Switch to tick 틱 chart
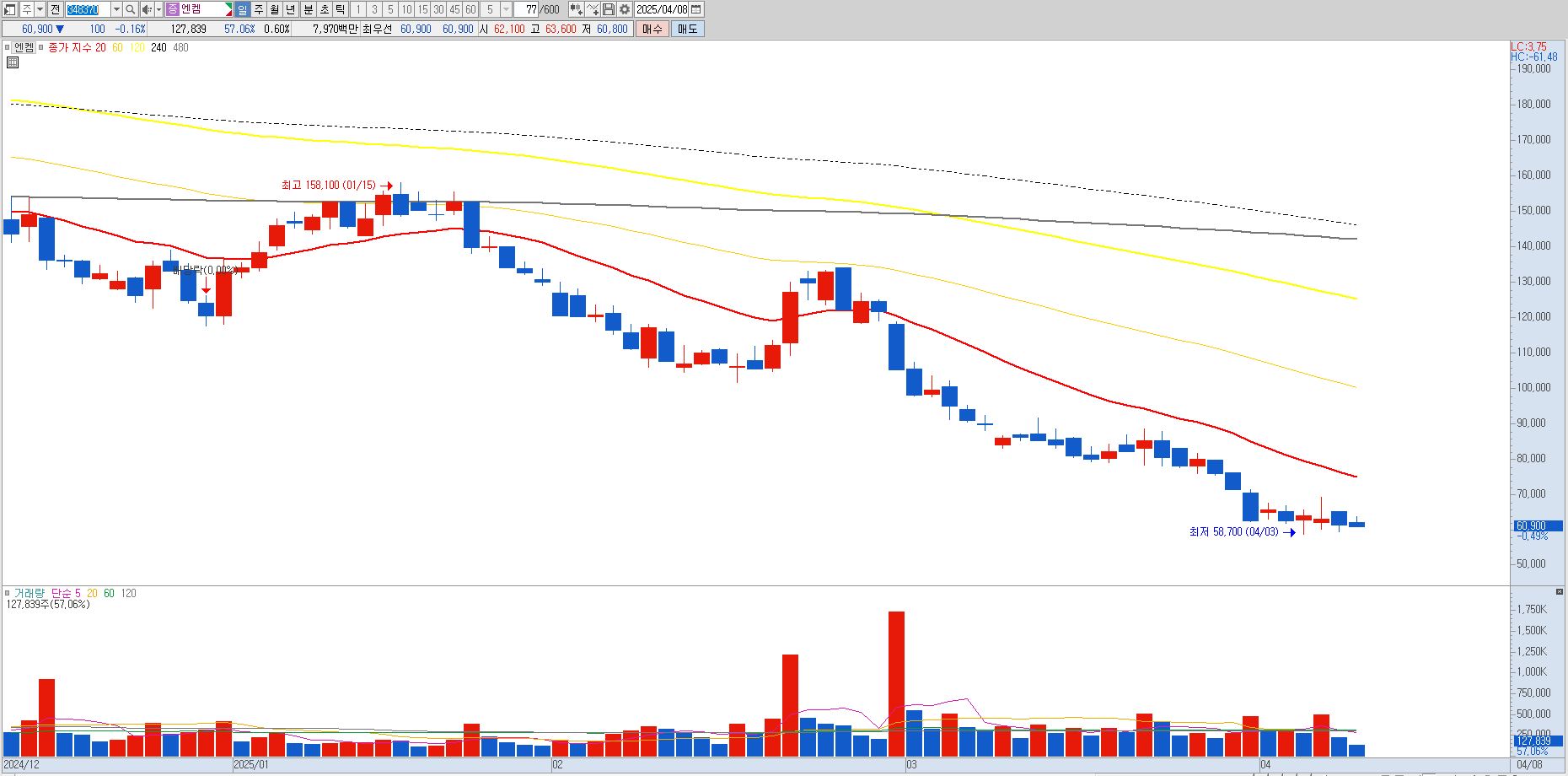Image resolution: width=1568 pixels, height=776 pixels. click(x=341, y=9)
